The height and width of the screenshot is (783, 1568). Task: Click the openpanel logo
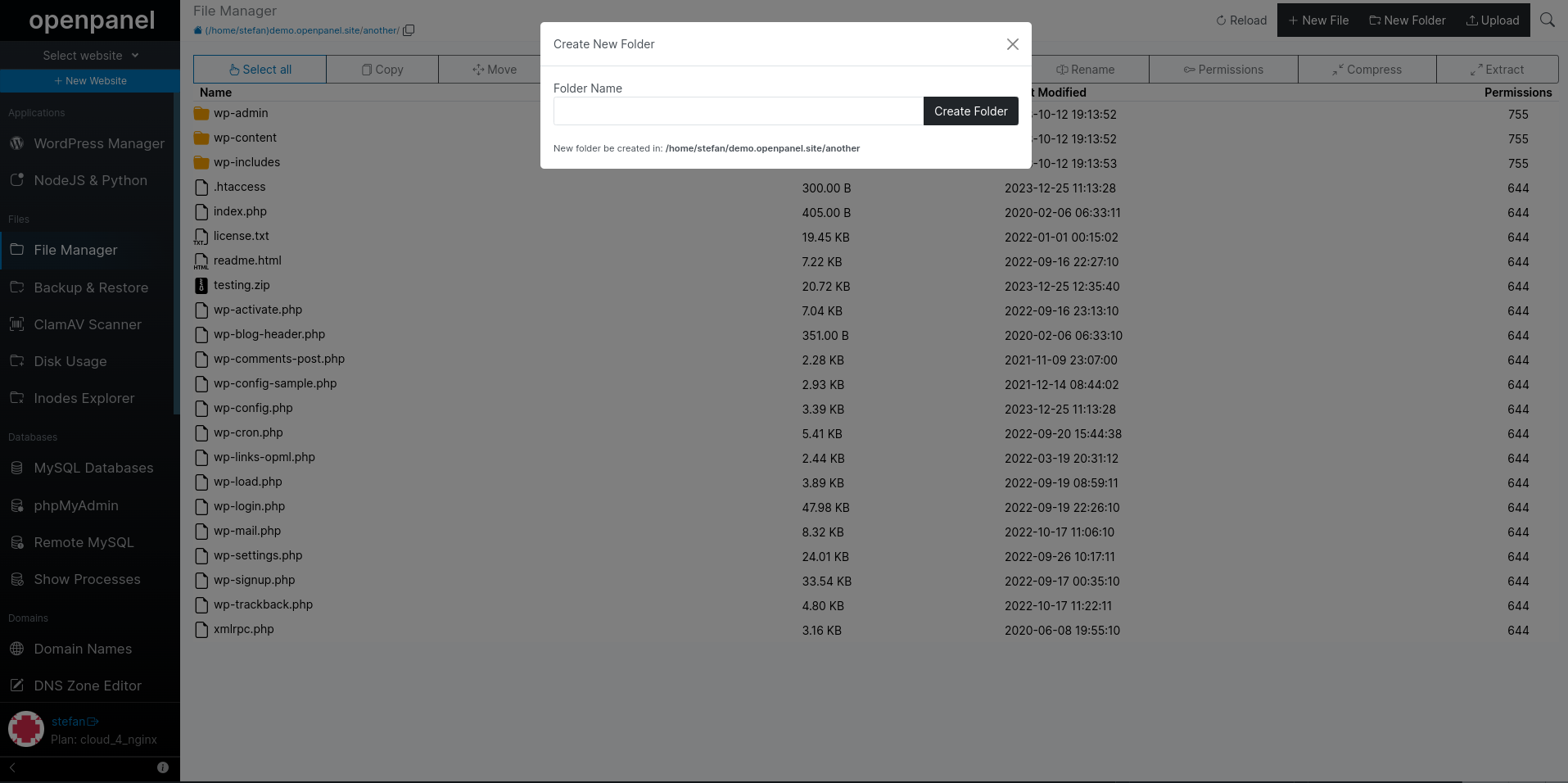92,20
